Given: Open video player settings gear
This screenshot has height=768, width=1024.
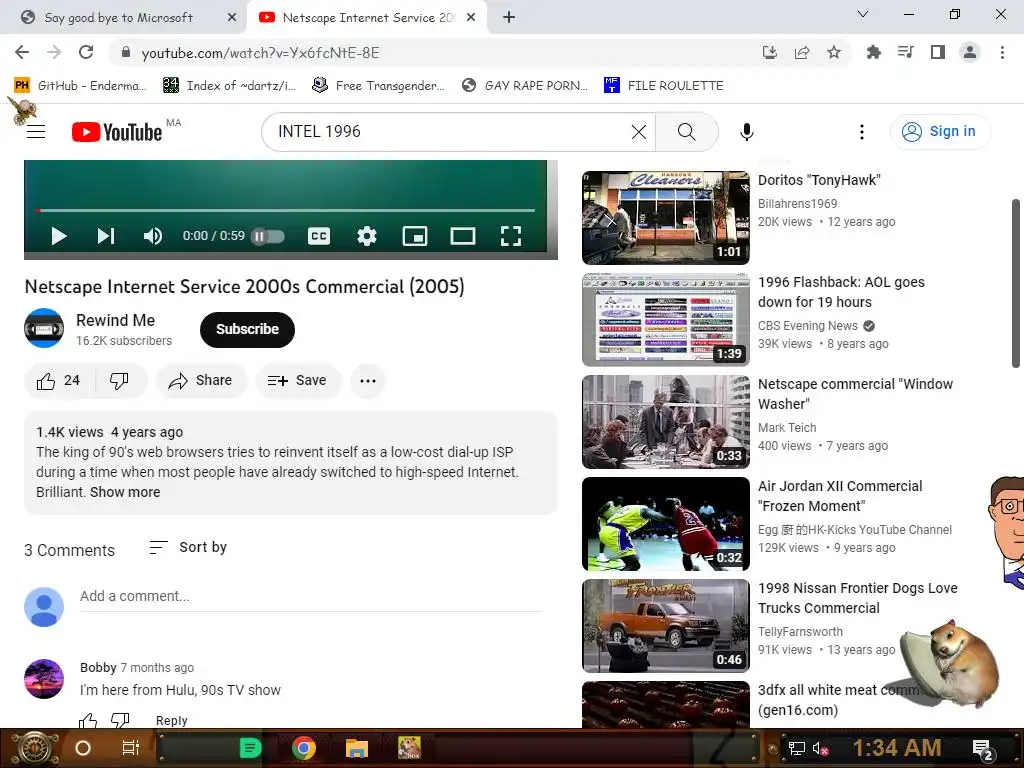Looking at the screenshot, I should pos(367,236).
